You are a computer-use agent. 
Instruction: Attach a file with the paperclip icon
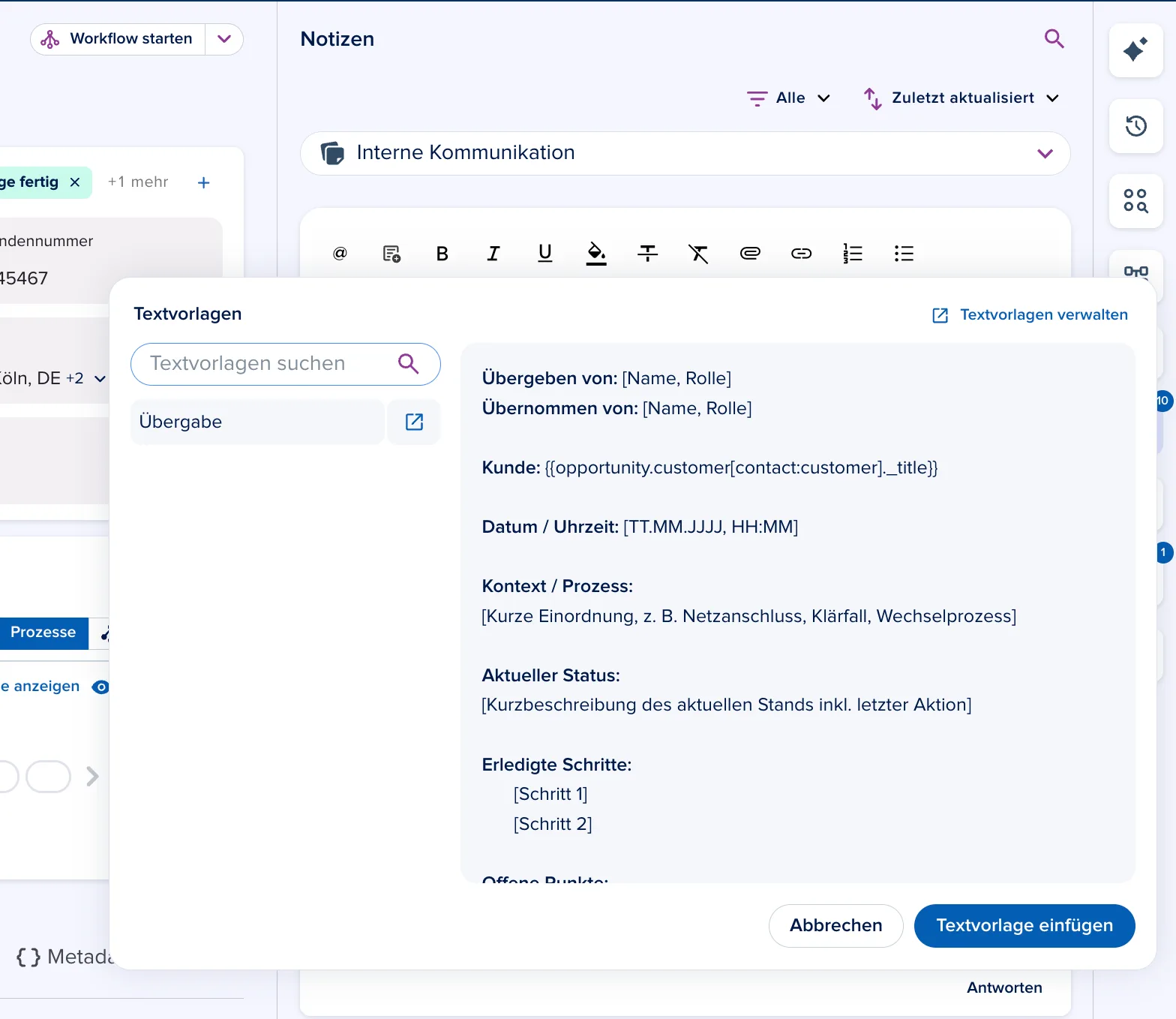tap(750, 254)
